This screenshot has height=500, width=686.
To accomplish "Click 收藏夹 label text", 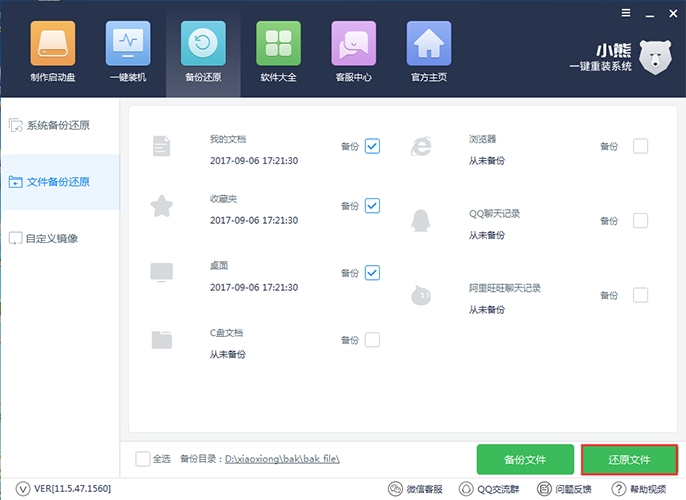I will pos(223,199).
